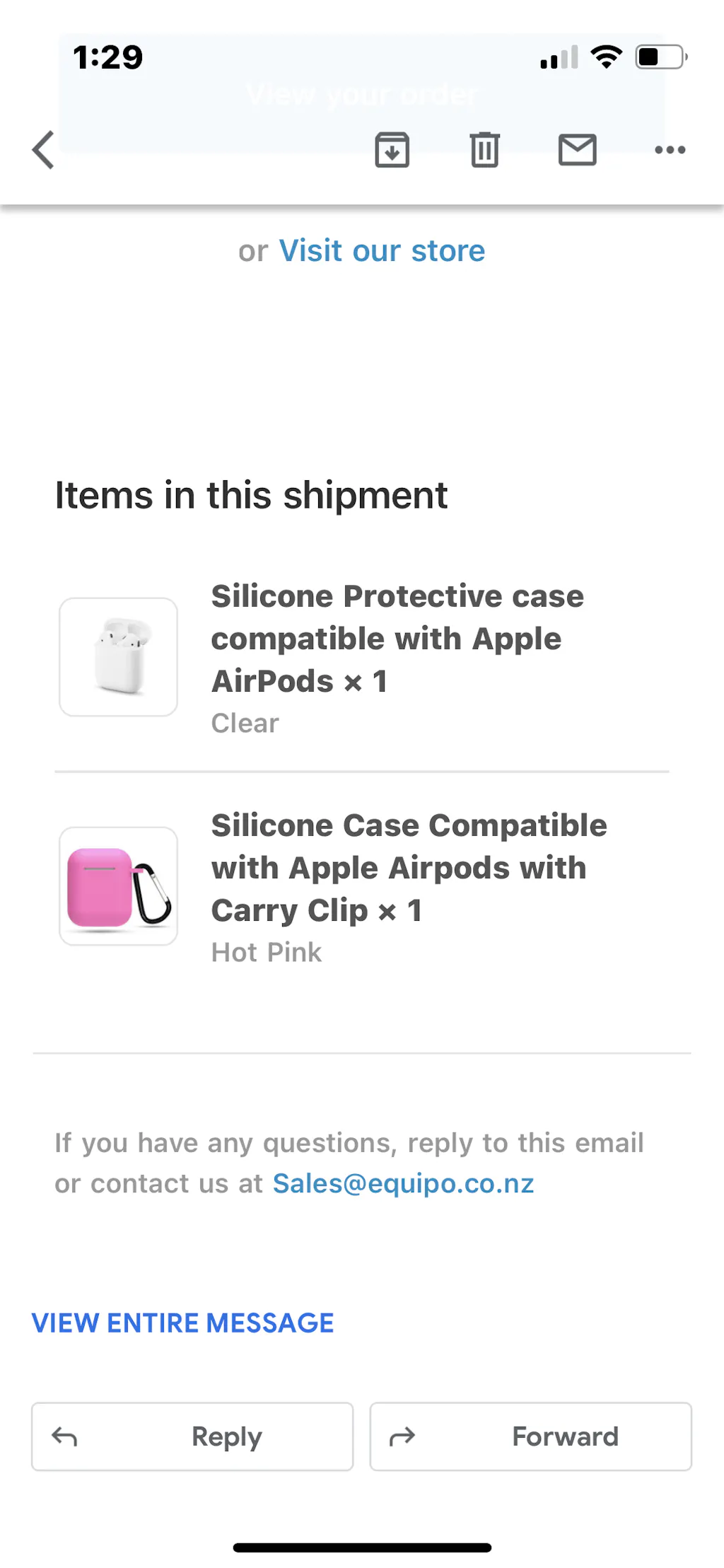Tap the cellular signal bars
Viewport: 724px width, 1568px height.
[559, 58]
